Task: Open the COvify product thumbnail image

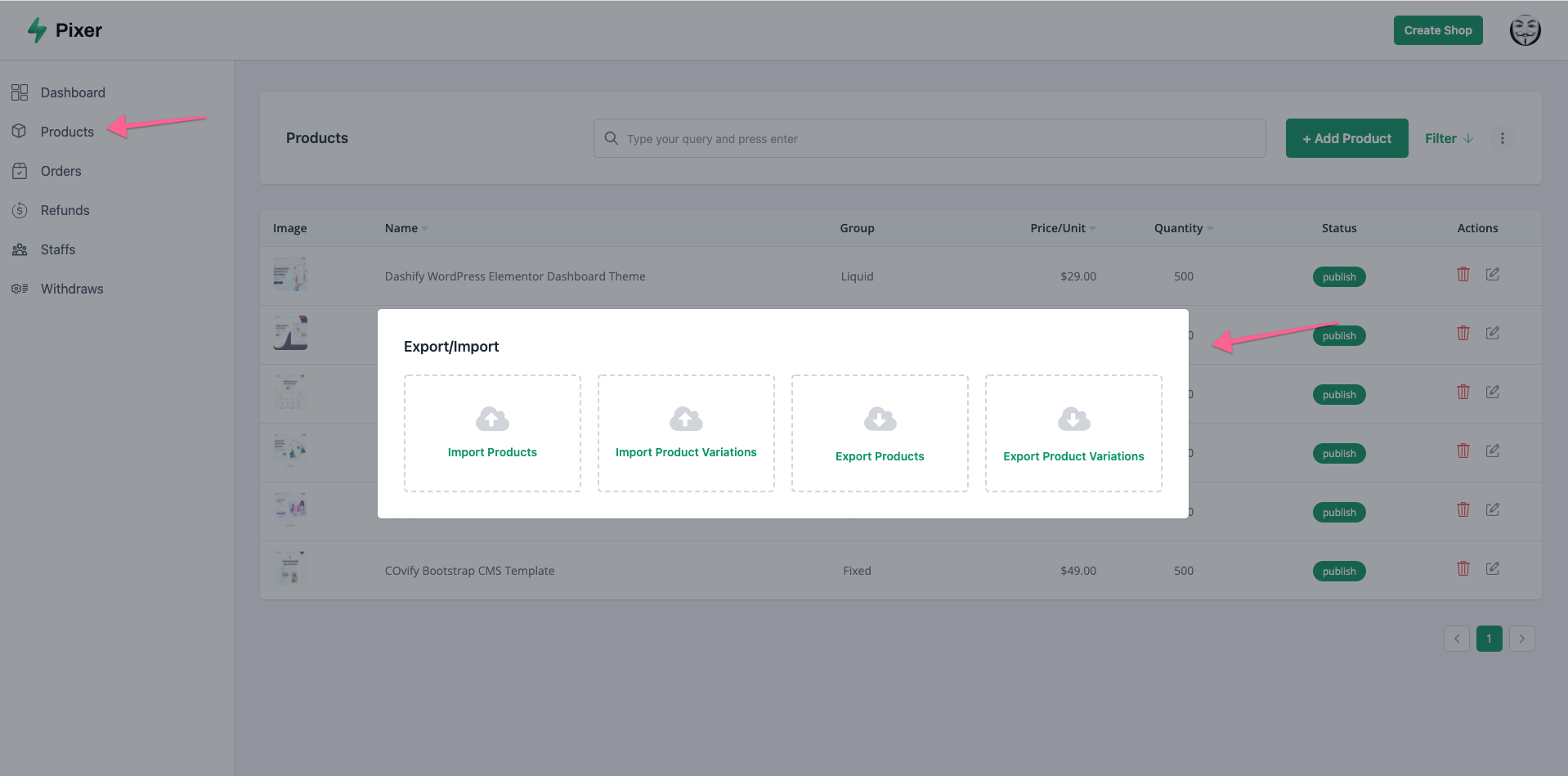Action: point(290,569)
